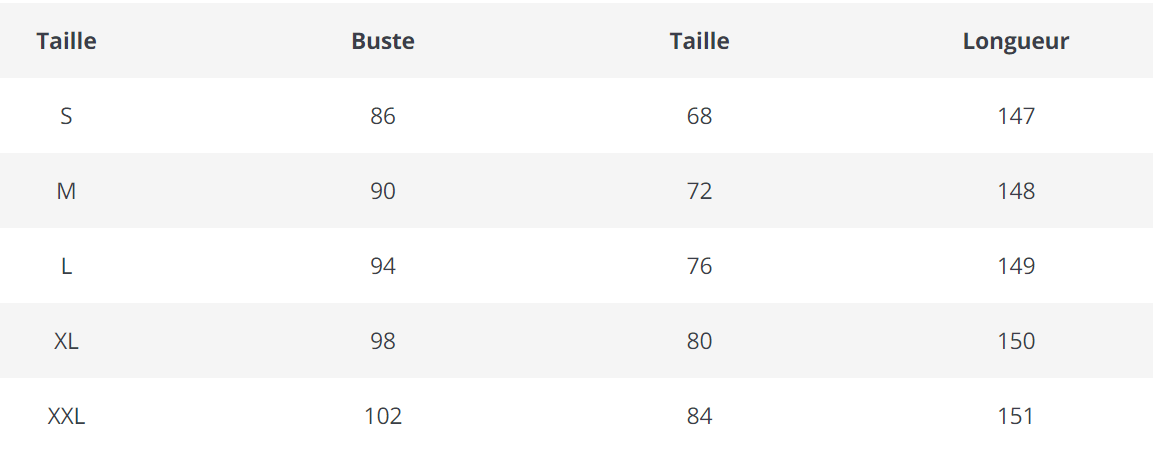Select waist value 84
The width and height of the screenshot is (1153, 463).
pyautogui.click(x=699, y=416)
